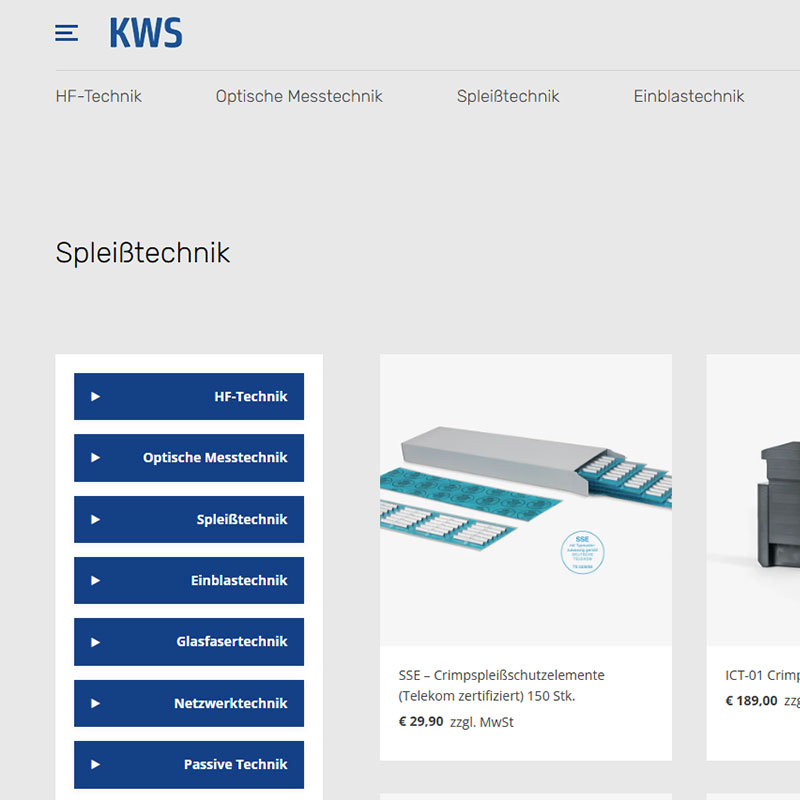Expand the Glasfasertechnik sidebar arrow
800x800 pixels.
pos(96,642)
